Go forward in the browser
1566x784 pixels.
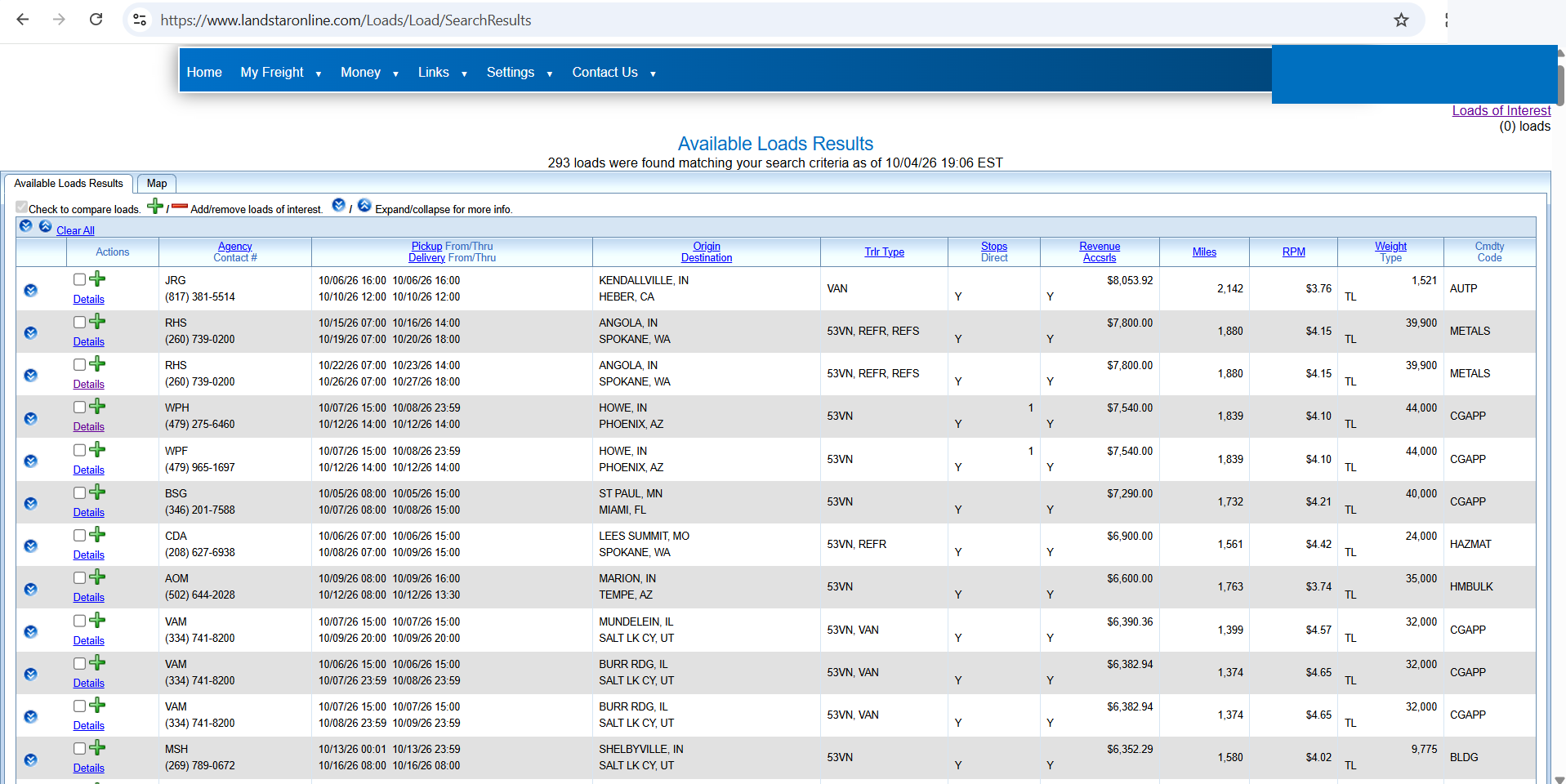point(59,20)
